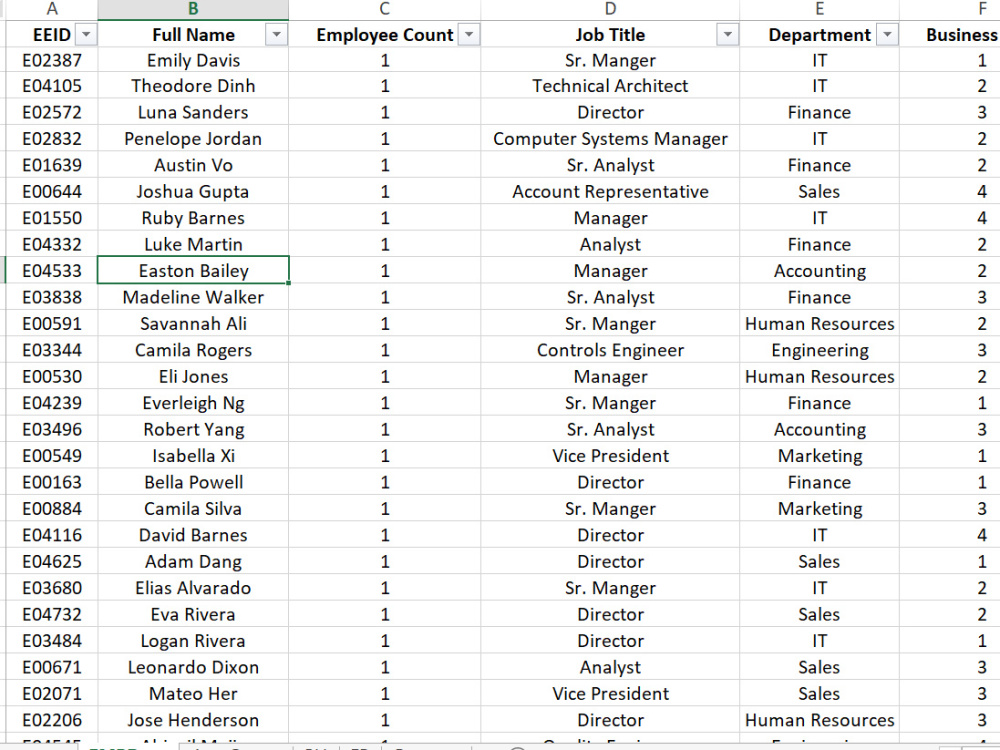Select the Eva Rivera name cell
The width and height of the screenshot is (1000, 750).
pos(193,615)
